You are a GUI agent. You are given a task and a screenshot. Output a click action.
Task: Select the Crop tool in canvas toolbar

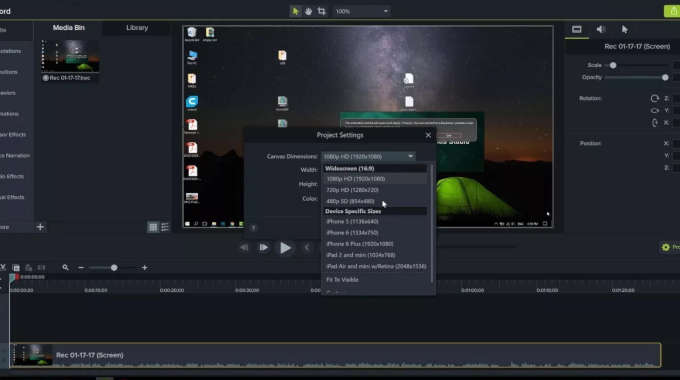[x=321, y=11]
